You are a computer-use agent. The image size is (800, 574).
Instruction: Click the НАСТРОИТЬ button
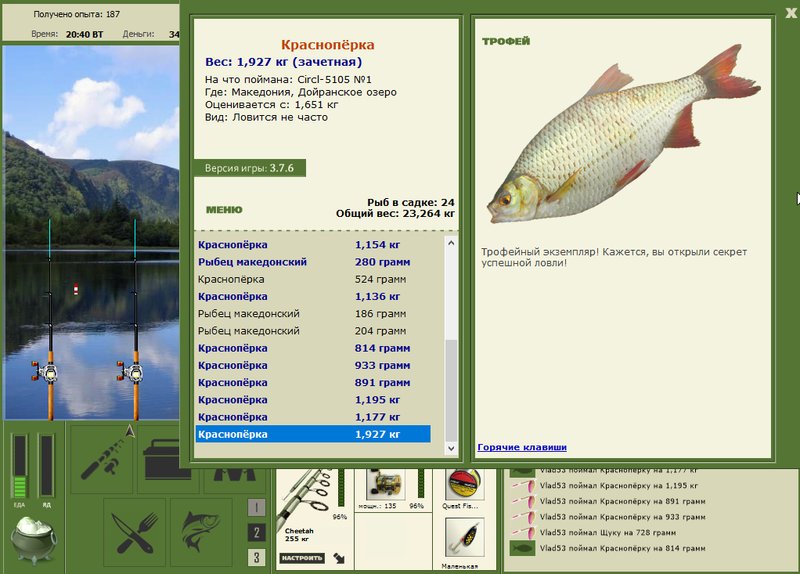(x=303, y=558)
